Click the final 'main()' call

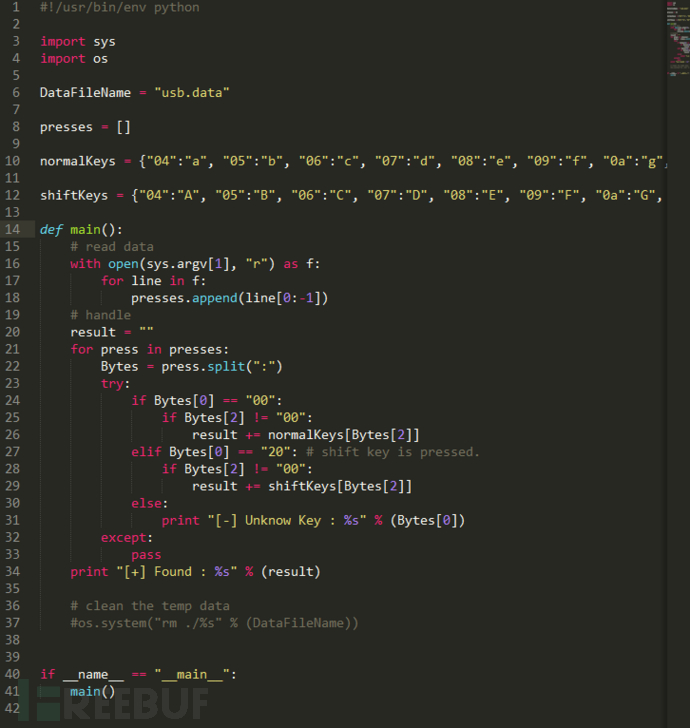92,692
